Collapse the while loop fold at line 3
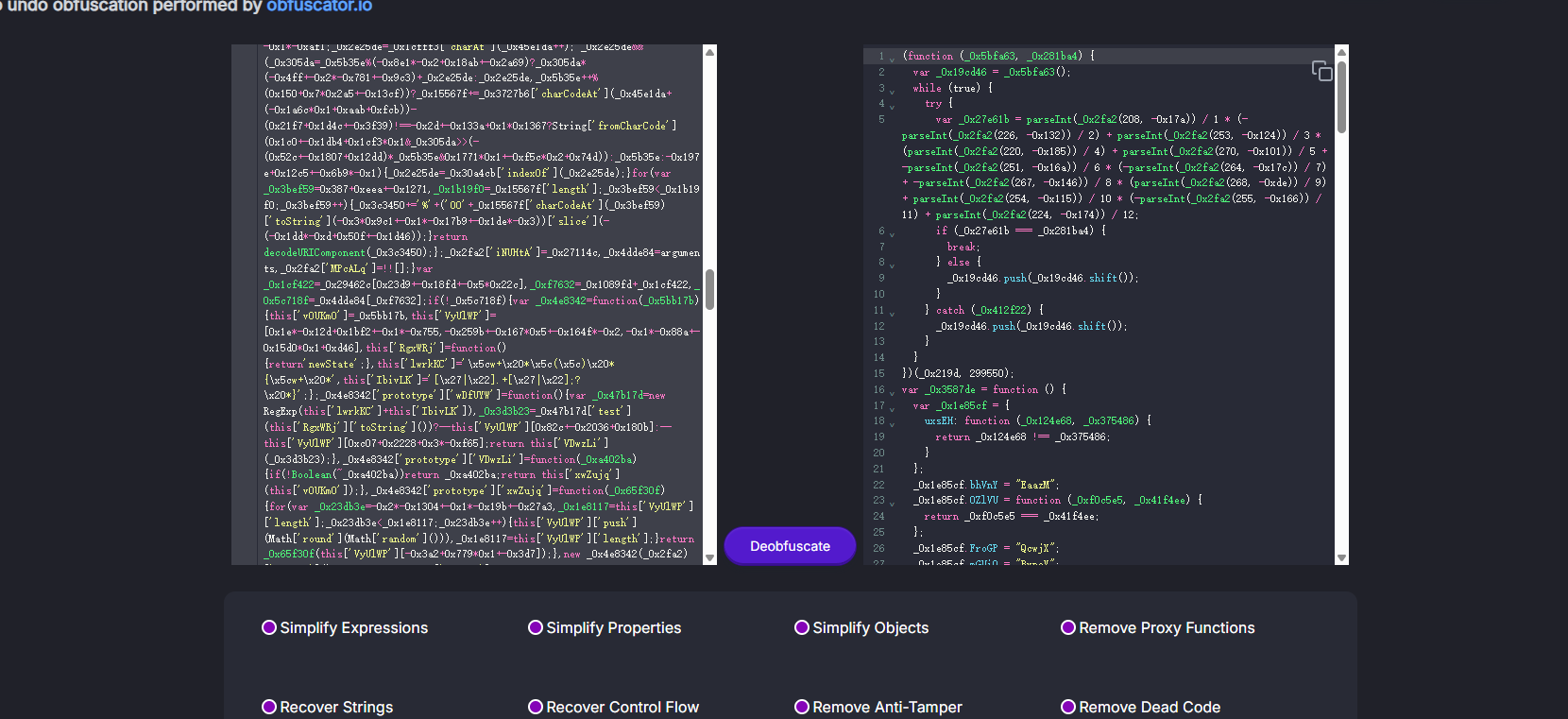The width and height of the screenshot is (1568, 719). (893, 90)
